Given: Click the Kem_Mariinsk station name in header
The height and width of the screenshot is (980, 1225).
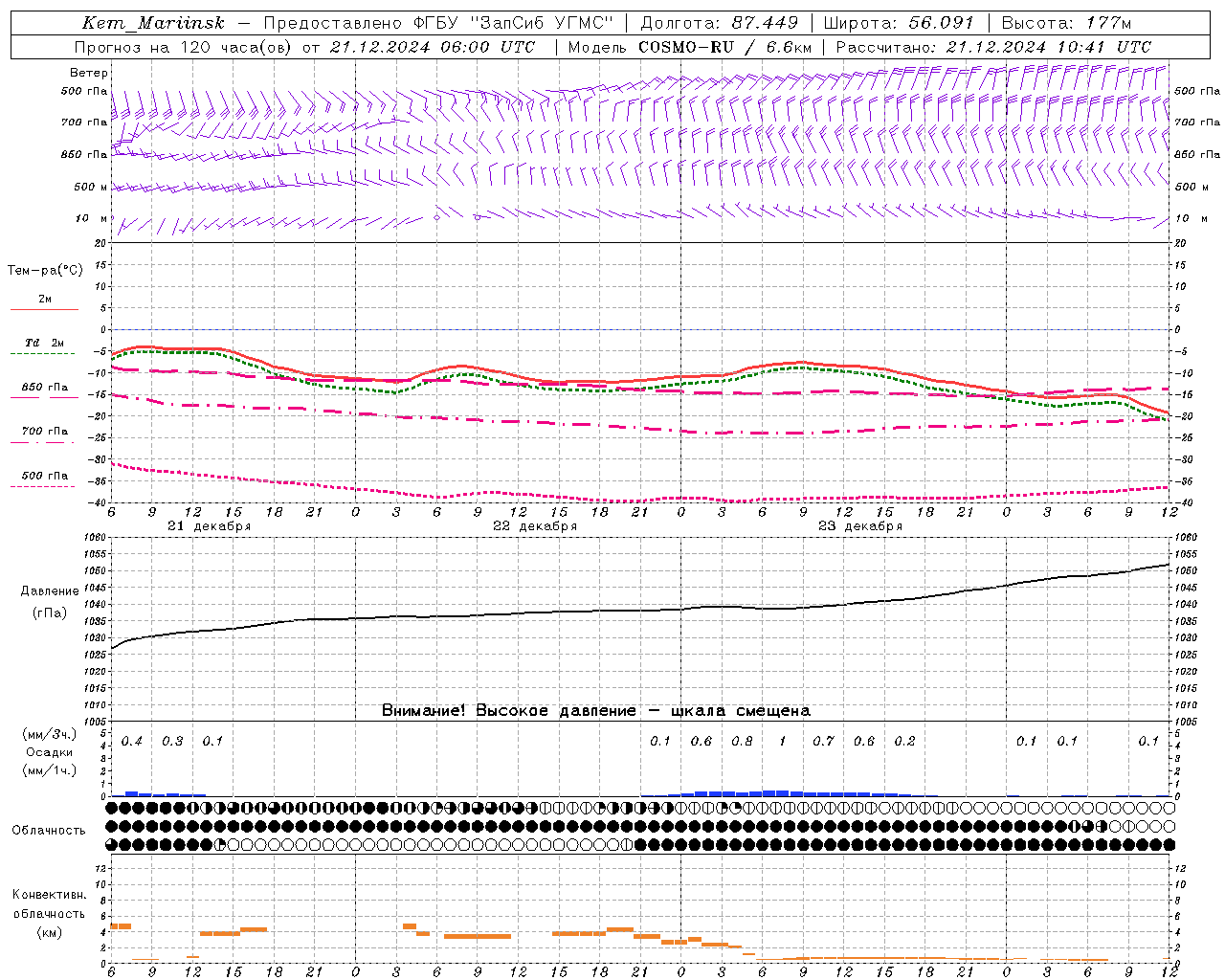Looking at the screenshot, I should (x=153, y=23).
